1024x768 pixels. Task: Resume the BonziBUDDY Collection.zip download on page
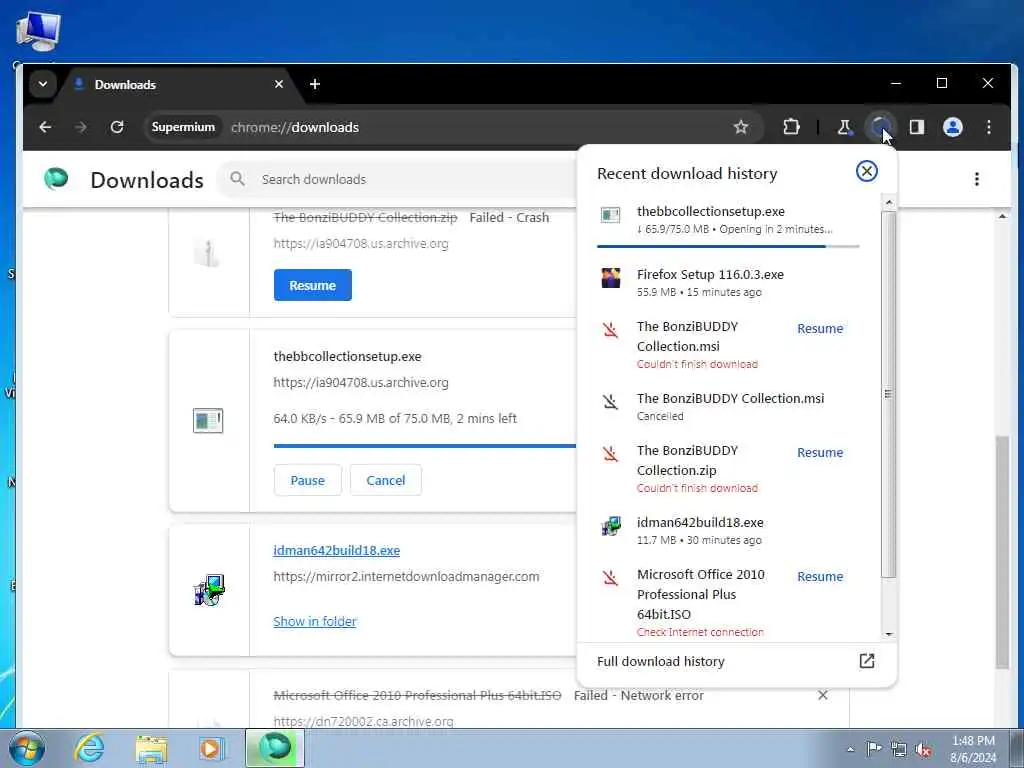[x=312, y=285]
